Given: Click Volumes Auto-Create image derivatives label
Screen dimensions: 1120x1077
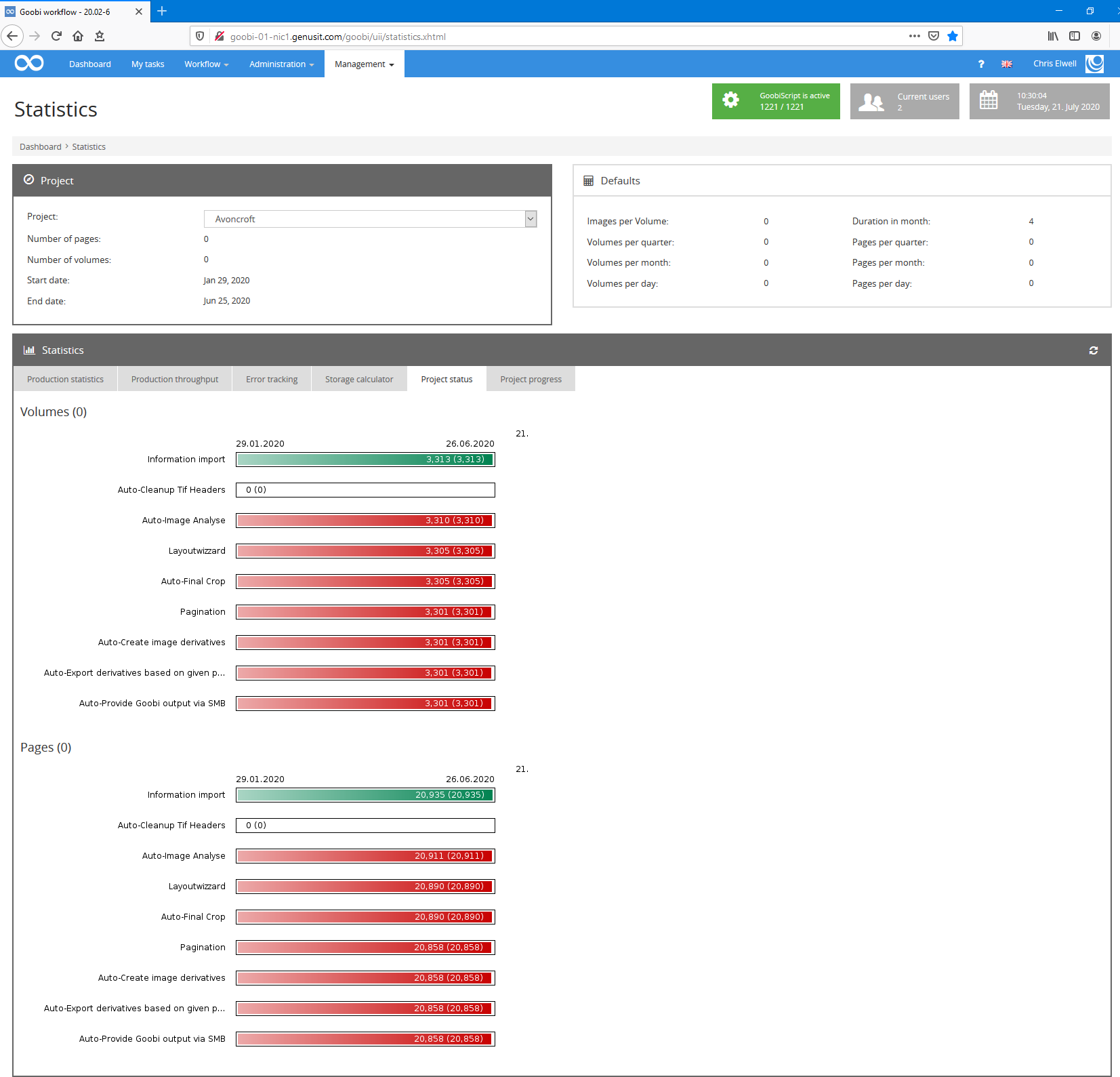Looking at the screenshot, I should pyautogui.click(x=161, y=643).
